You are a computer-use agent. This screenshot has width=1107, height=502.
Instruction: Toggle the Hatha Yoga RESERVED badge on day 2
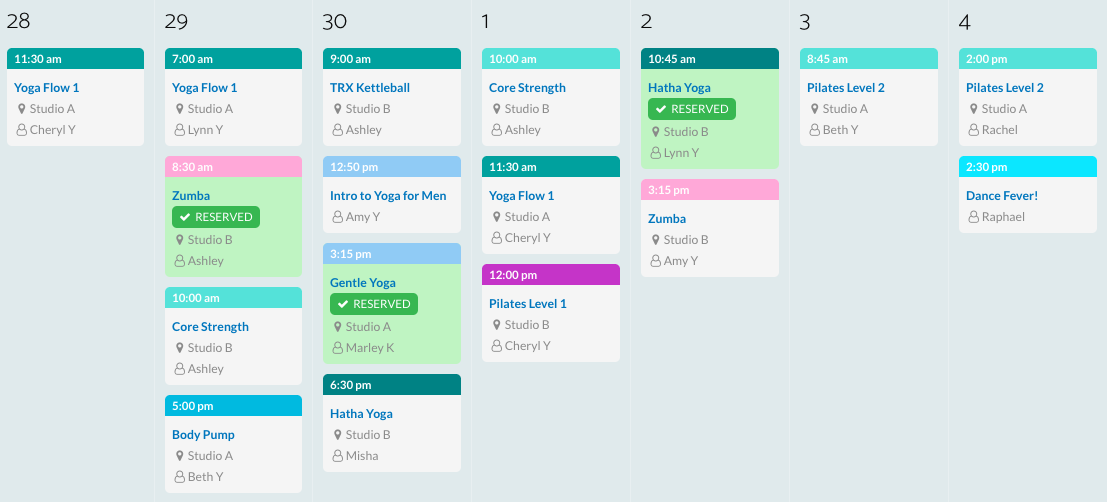(x=691, y=109)
